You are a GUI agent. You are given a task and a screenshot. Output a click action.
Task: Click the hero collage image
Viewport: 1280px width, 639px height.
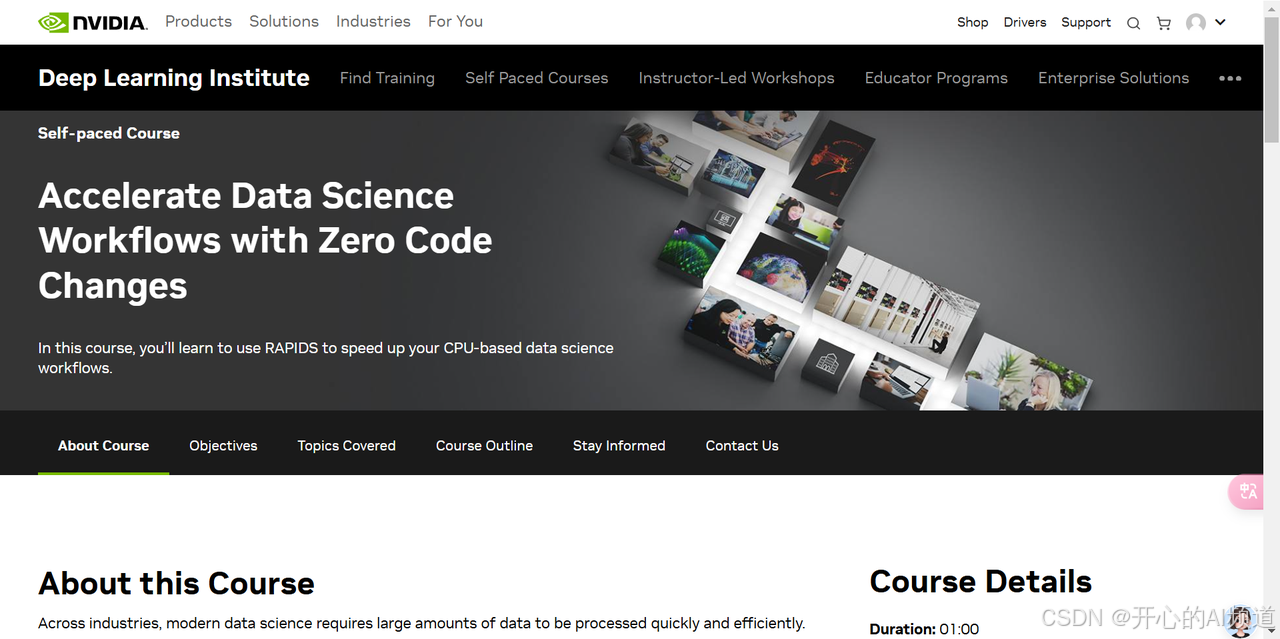tap(850, 261)
